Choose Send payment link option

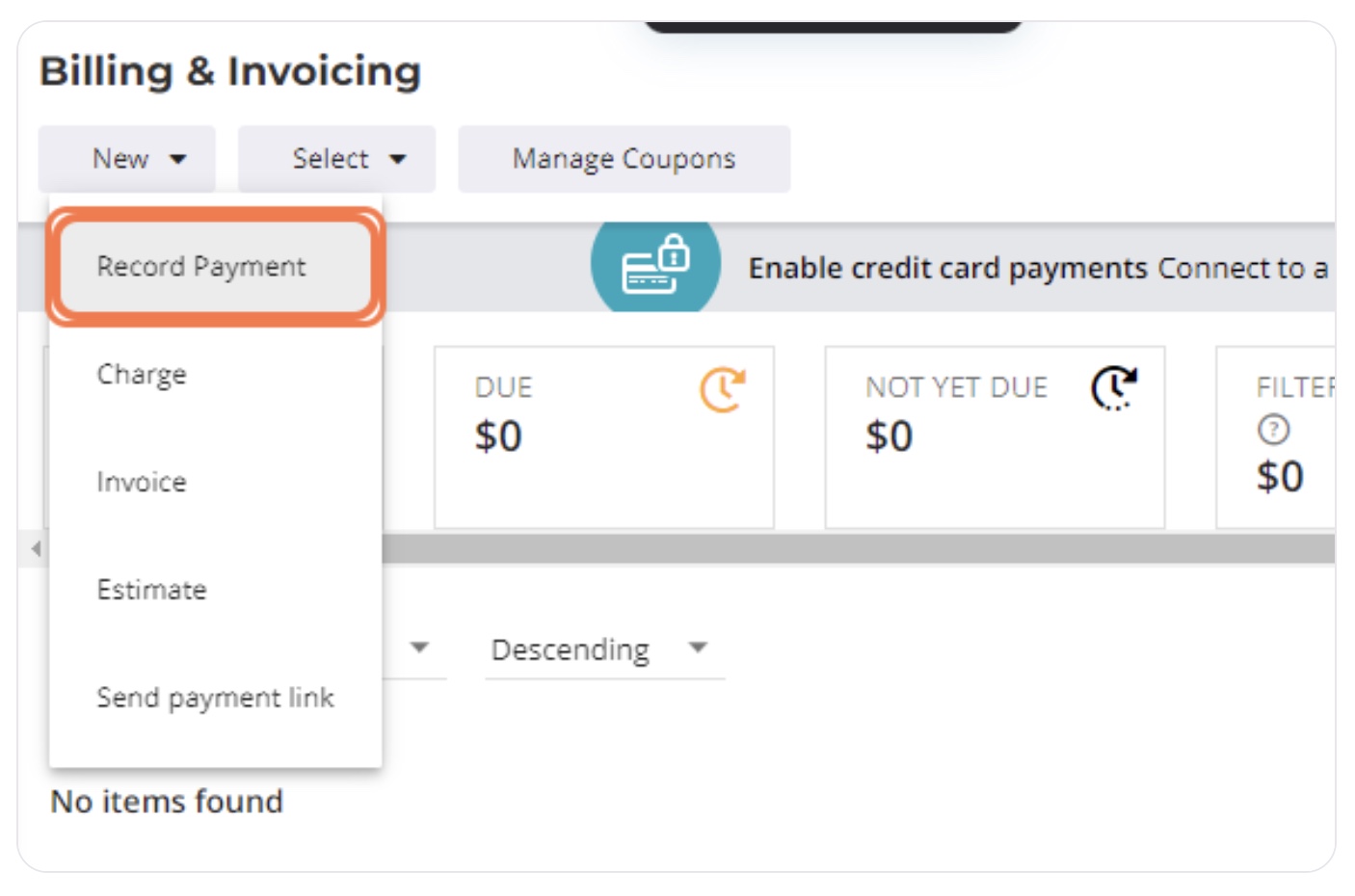click(x=216, y=698)
